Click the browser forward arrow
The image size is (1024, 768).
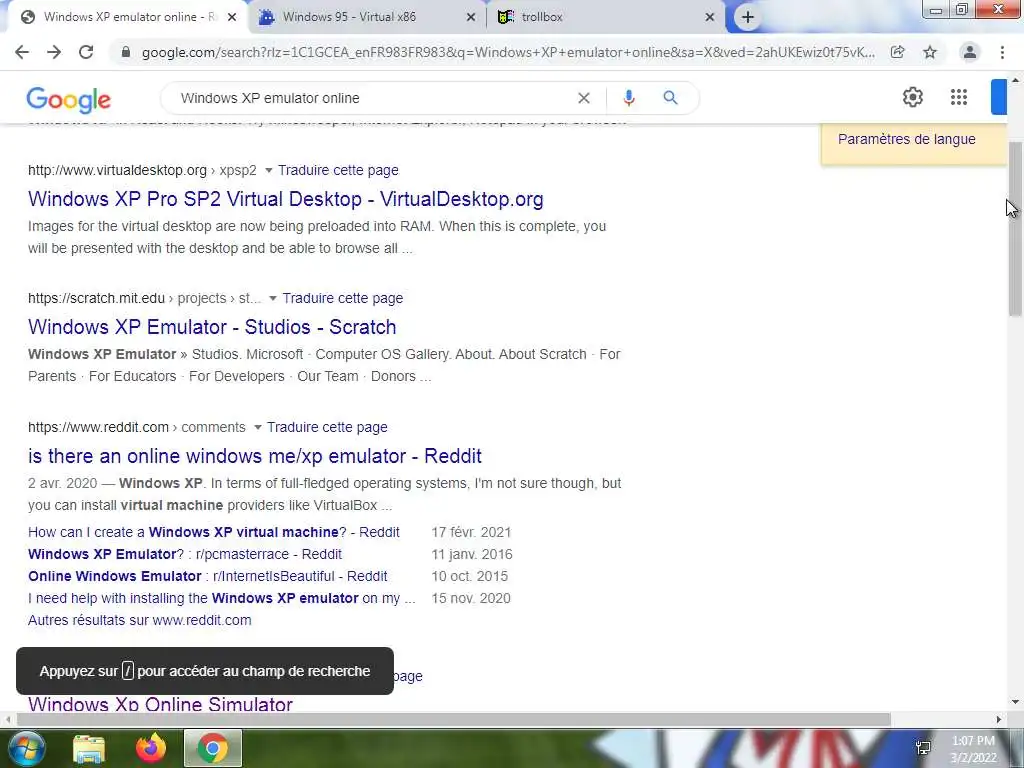point(54,52)
